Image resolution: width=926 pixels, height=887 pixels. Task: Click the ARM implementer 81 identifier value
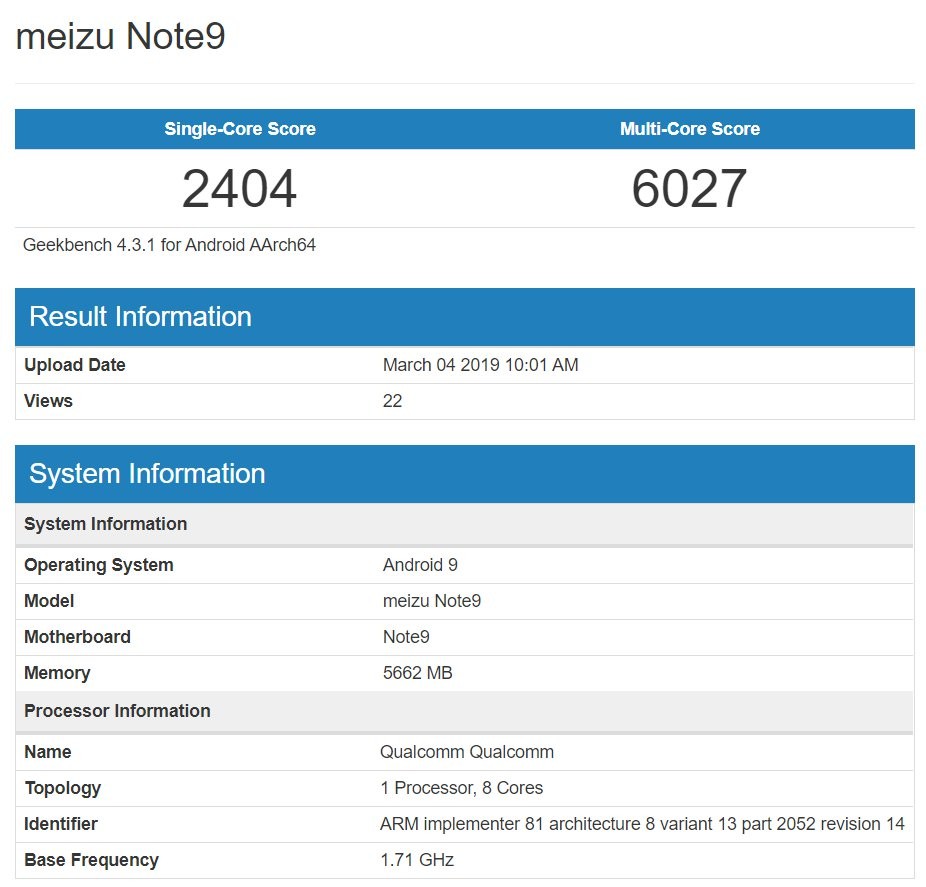(x=643, y=824)
